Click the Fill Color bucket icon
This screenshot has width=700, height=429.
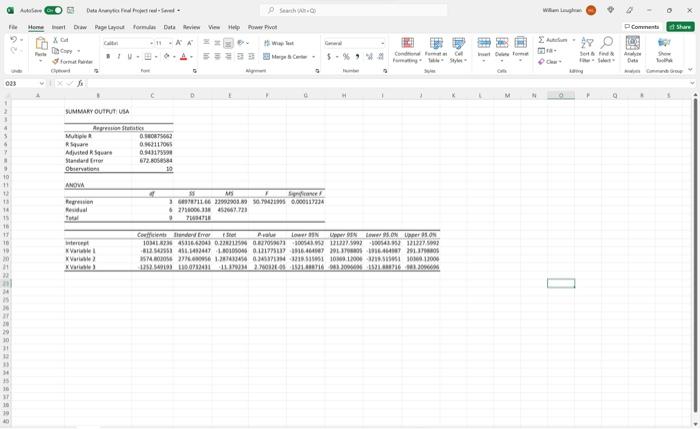click(x=167, y=57)
